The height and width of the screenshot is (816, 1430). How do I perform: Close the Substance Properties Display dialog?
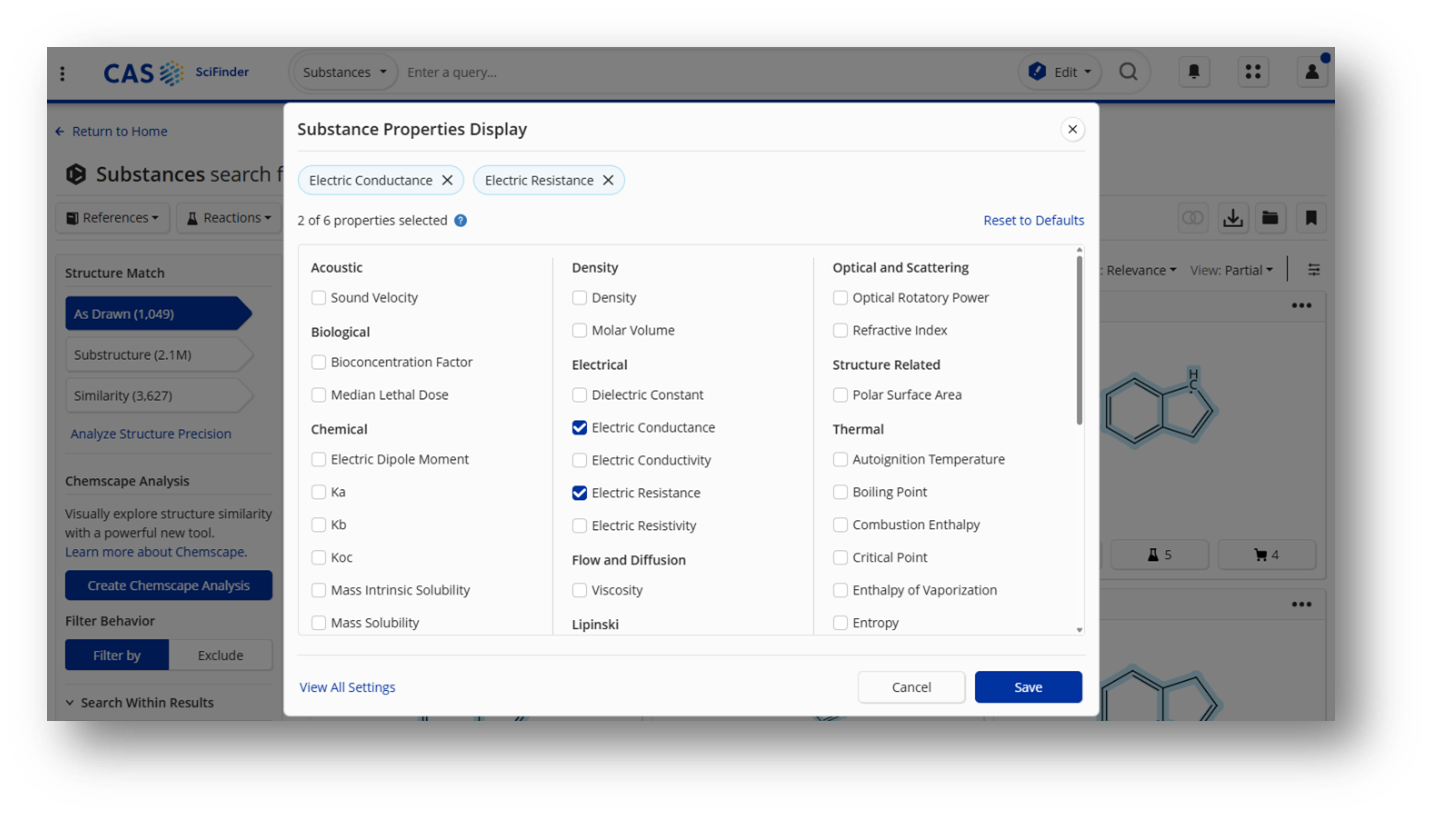tap(1072, 129)
